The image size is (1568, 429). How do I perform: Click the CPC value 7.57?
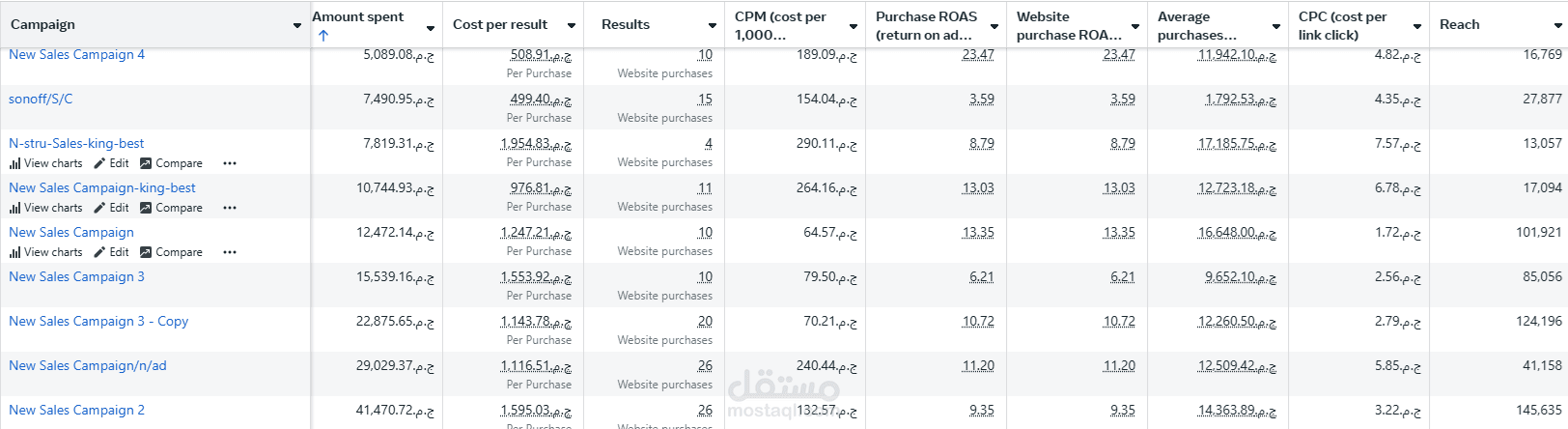(x=1398, y=143)
